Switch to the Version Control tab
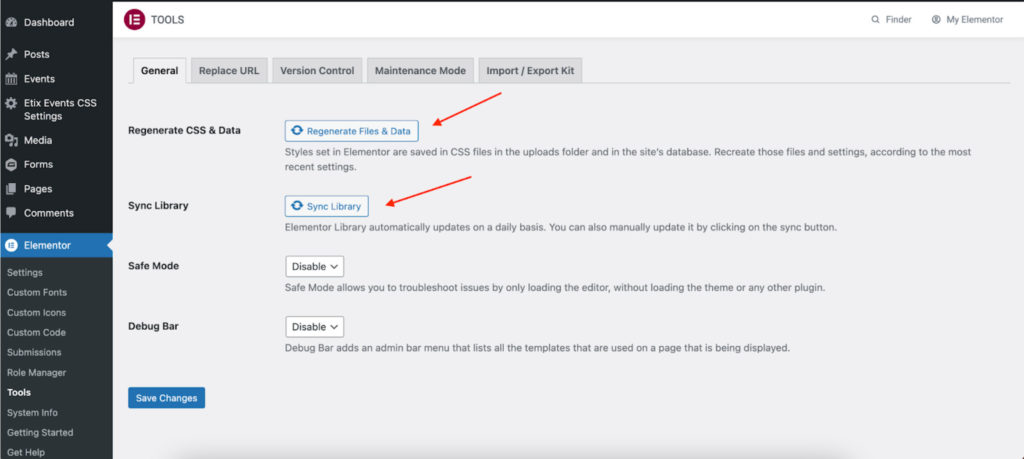This screenshot has width=1024, height=459. [317, 71]
